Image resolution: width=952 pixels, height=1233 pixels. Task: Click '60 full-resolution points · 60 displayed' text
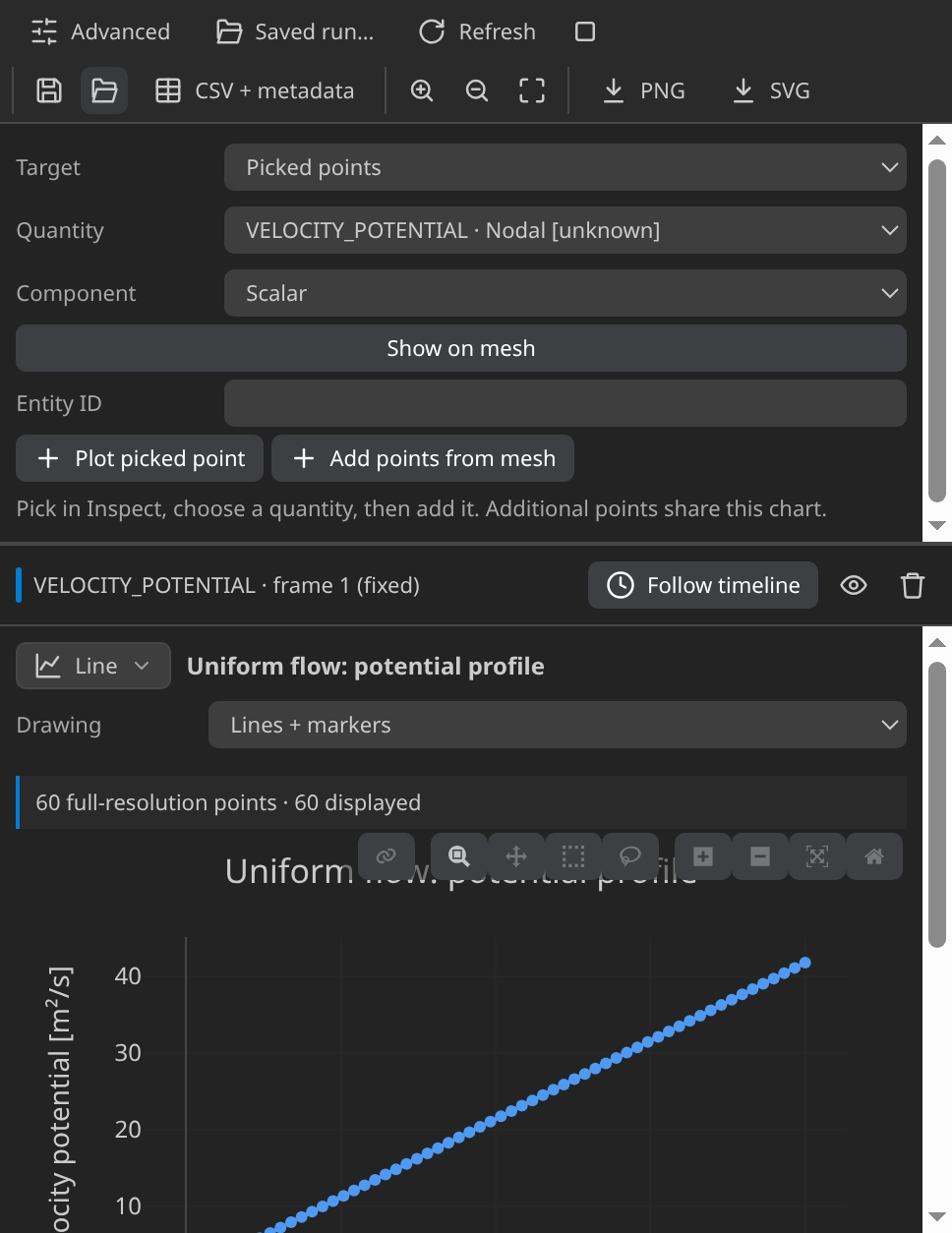click(x=228, y=802)
